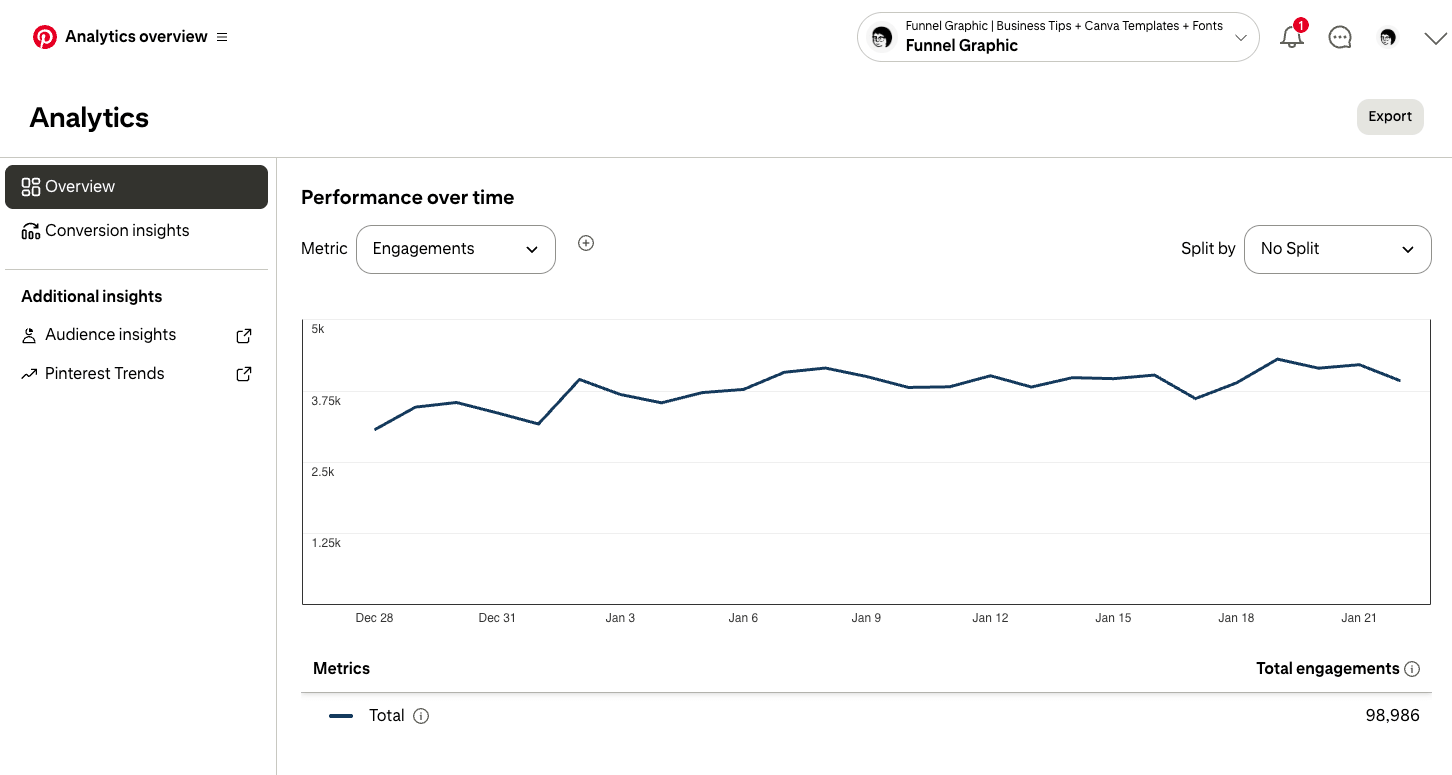
Task: Click the Audience insights person icon
Action: 29,334
